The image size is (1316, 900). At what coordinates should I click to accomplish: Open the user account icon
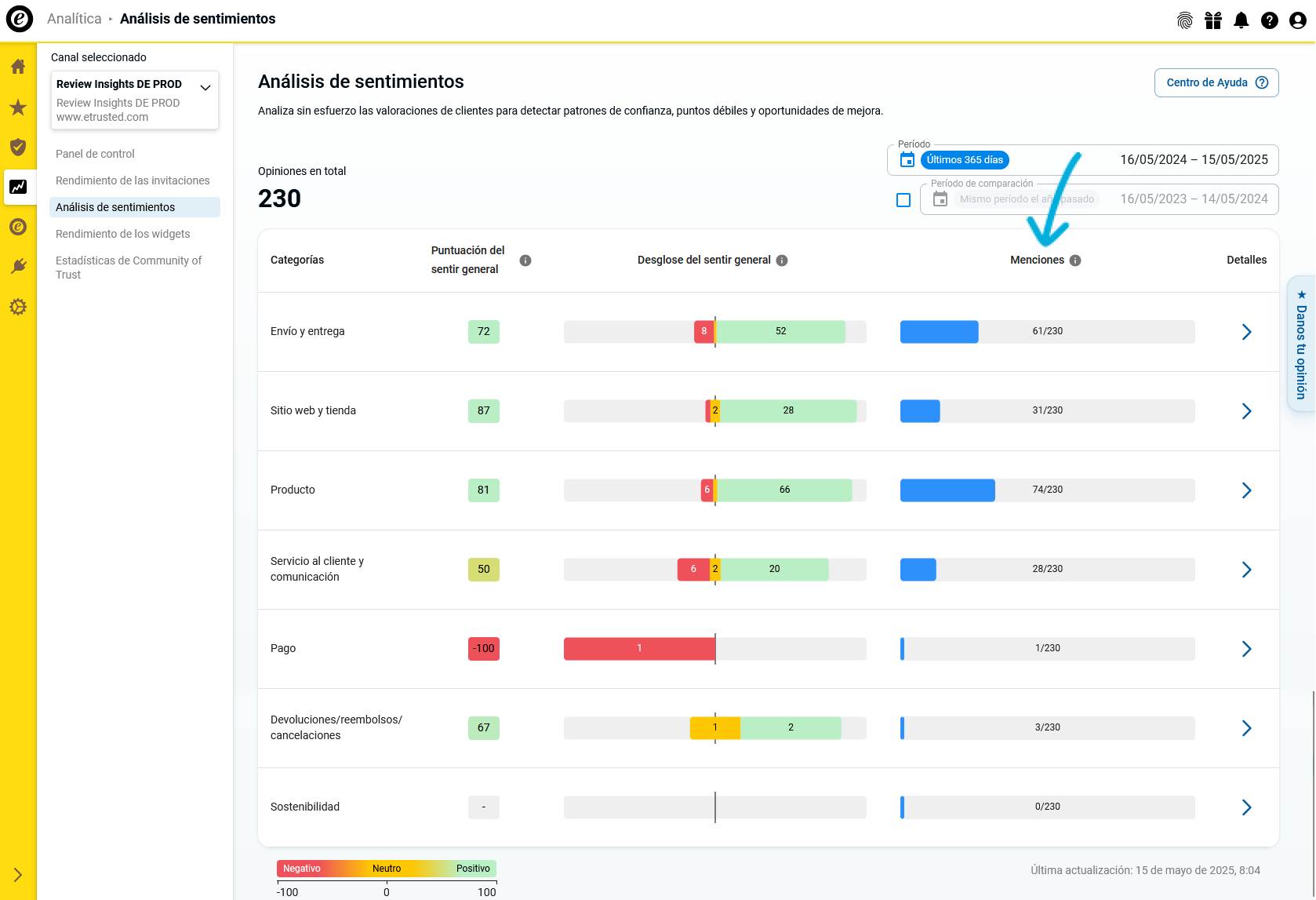1298,20
